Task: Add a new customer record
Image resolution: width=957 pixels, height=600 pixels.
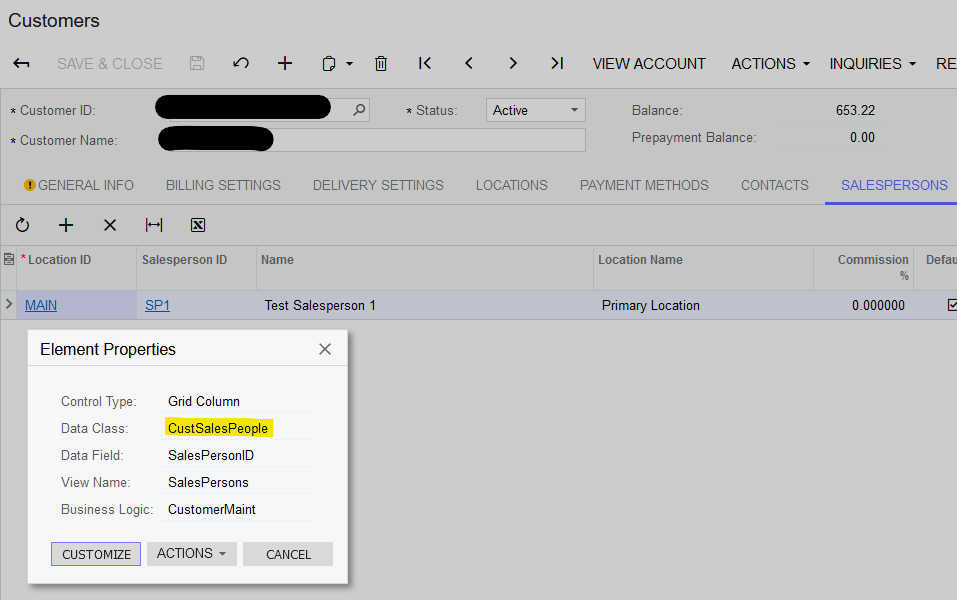Action: 285,63
